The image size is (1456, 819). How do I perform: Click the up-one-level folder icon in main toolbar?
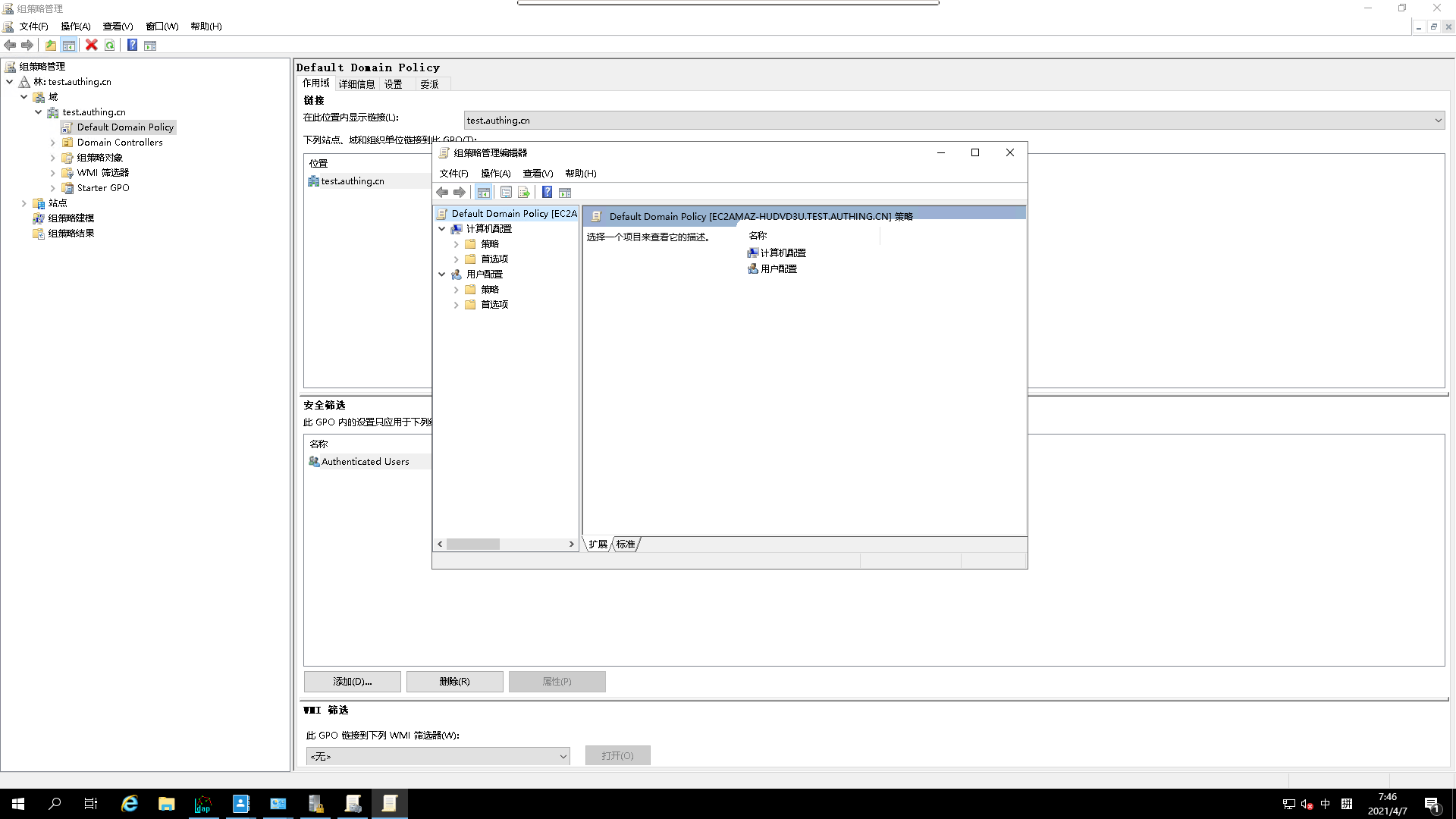[50, 45]
